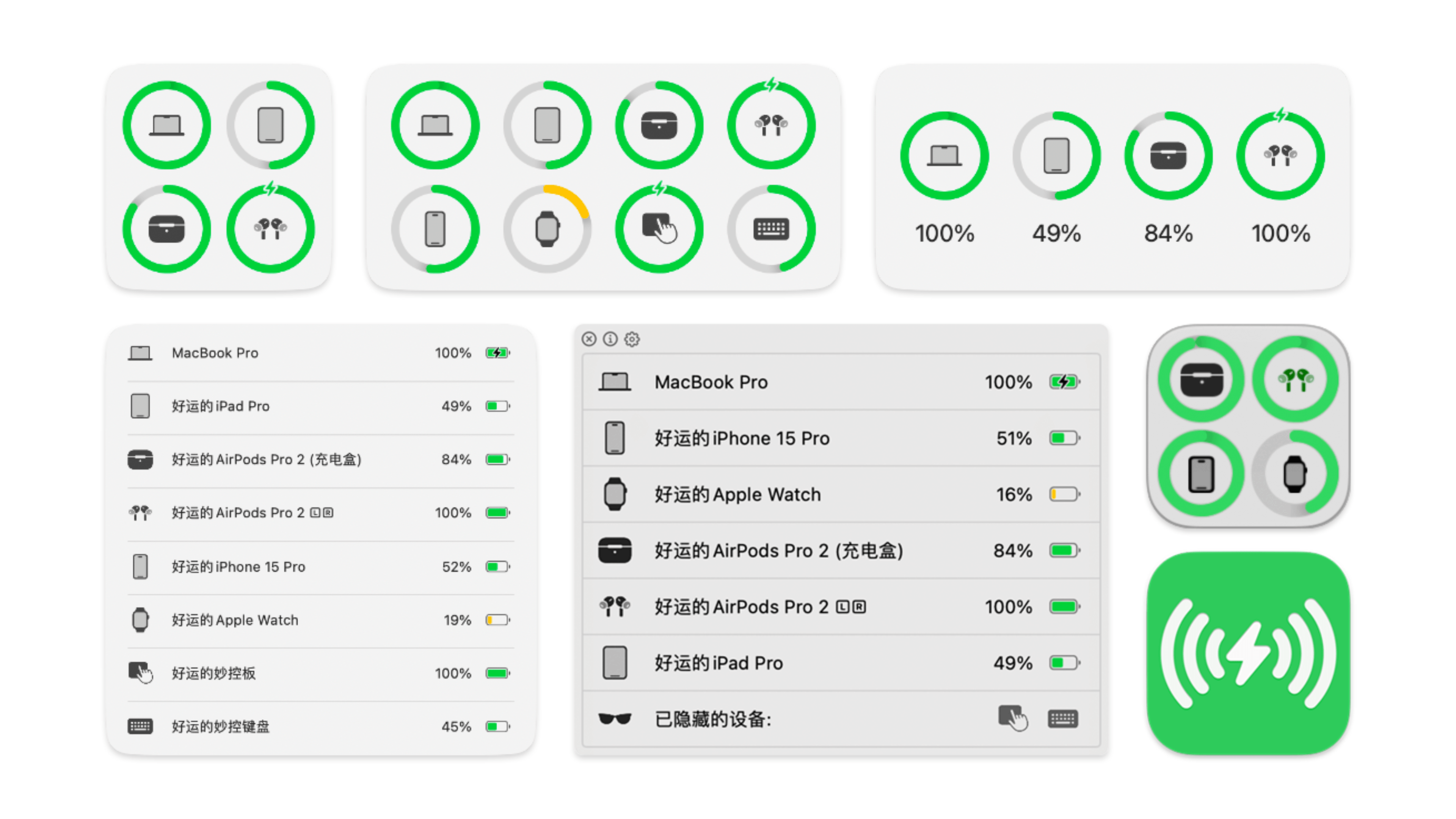Click the AirPods case ring in the eight-device widget
Image resolution: width=1456 pixels, height=819 pixels.
(x=659, y=125)
